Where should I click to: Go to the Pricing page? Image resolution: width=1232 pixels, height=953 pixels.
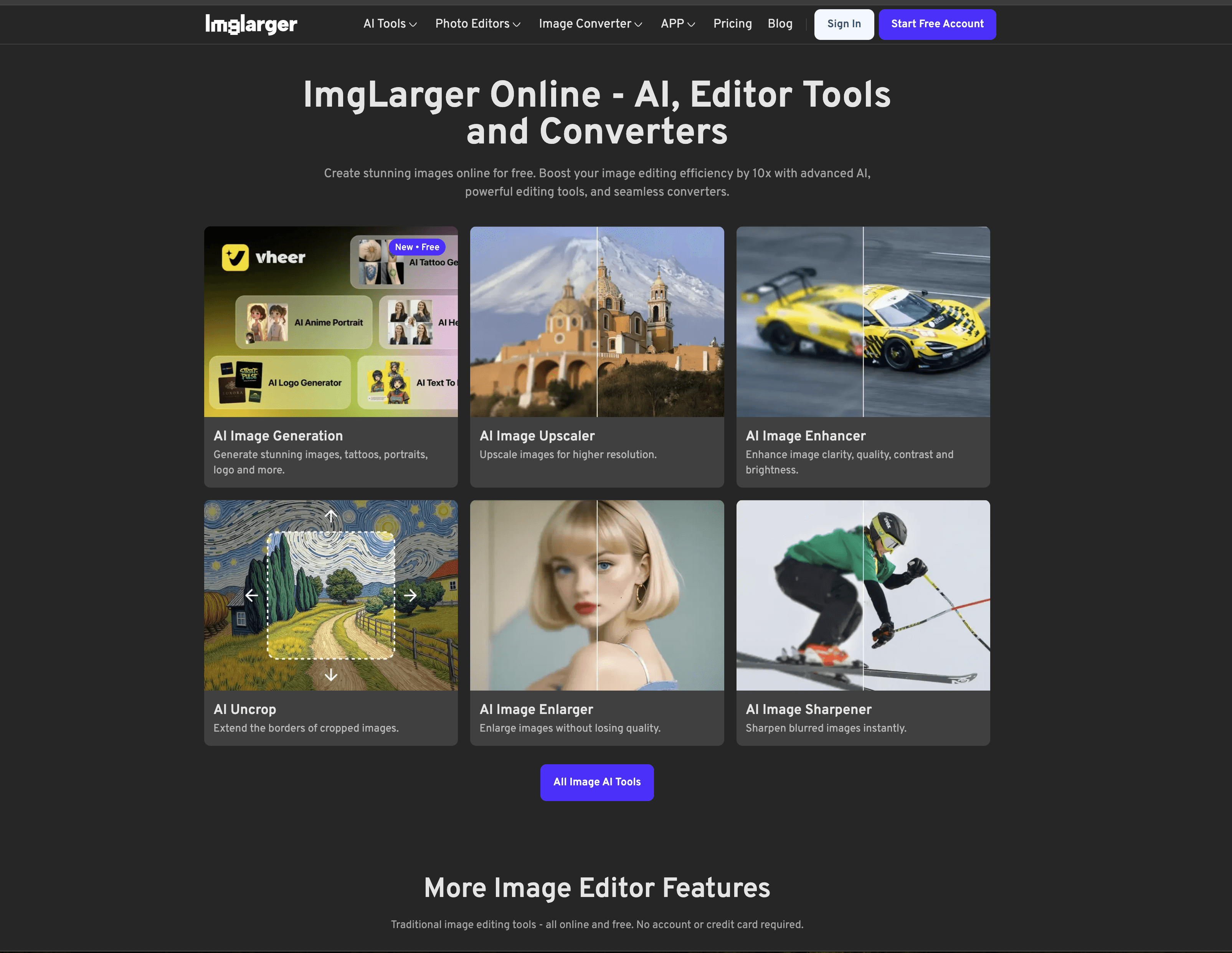[732, 24]
